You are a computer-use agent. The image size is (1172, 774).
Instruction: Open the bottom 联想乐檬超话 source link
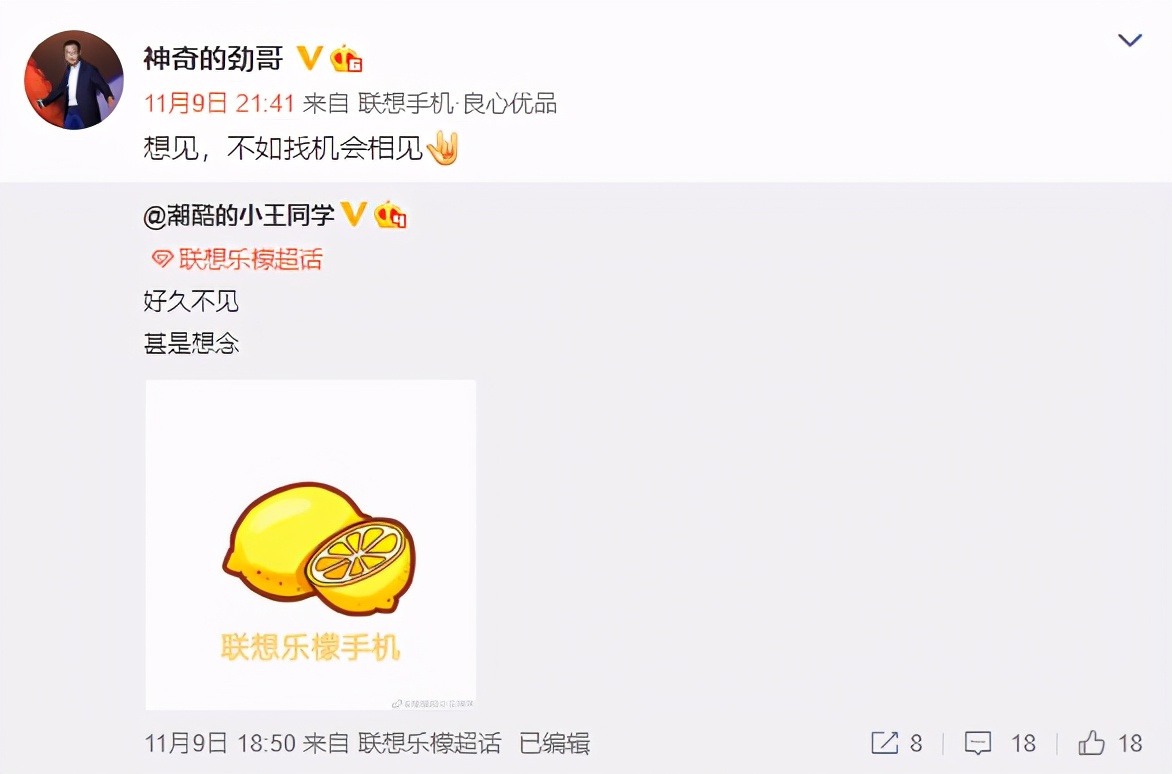point(430,743)
